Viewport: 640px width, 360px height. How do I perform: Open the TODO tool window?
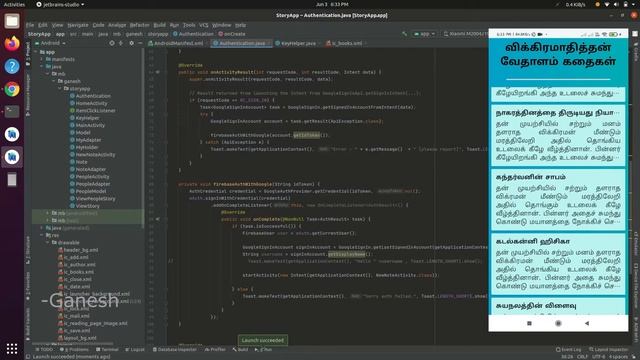tap(44, 349)
